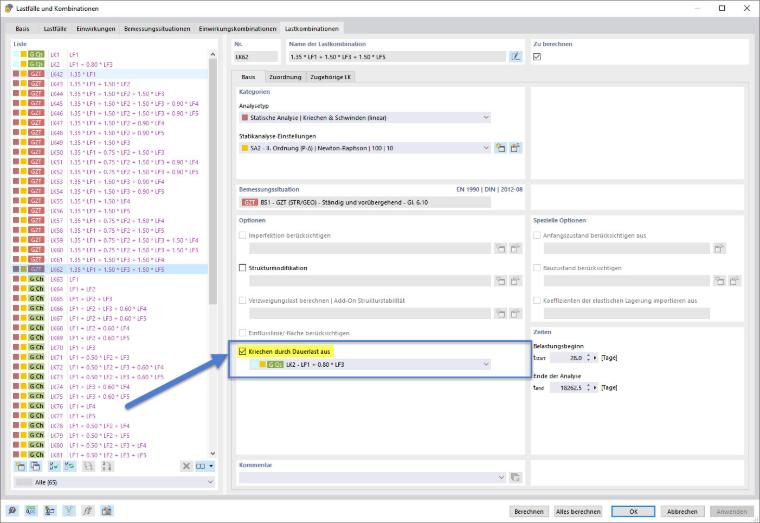This screenshot has width=760, height=523.
Task: Click the deselect-all icon below the list
Action: [70, 466]
